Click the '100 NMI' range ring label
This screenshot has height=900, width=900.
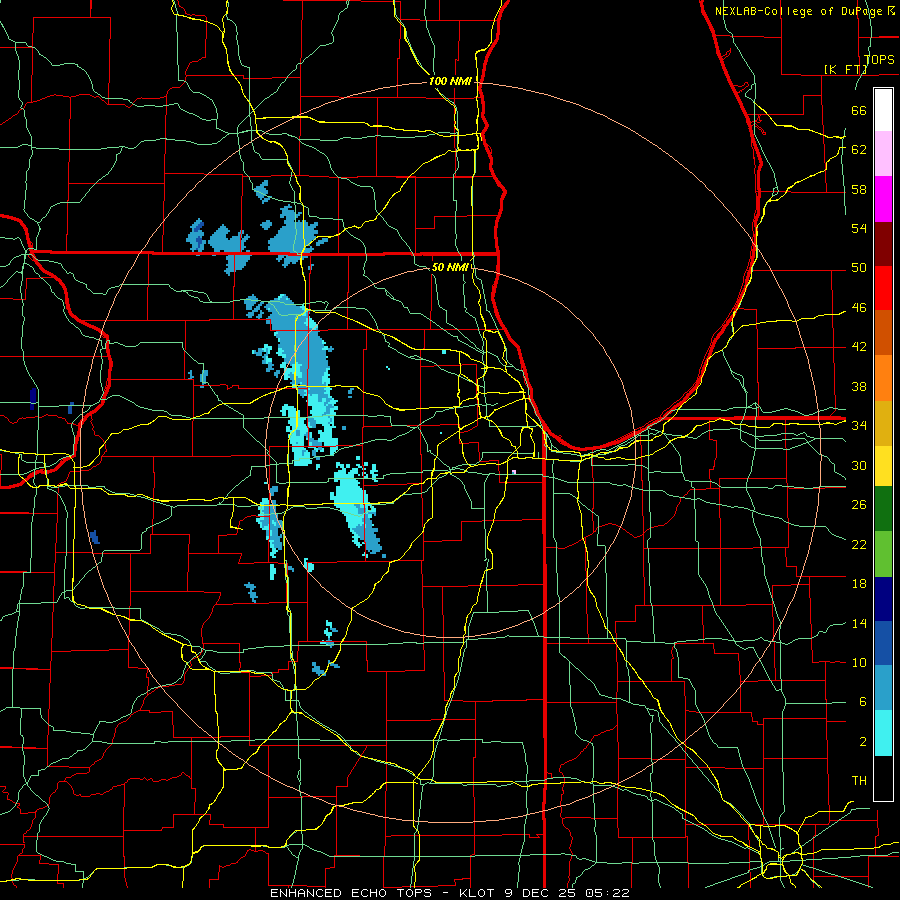click(450, 81)
